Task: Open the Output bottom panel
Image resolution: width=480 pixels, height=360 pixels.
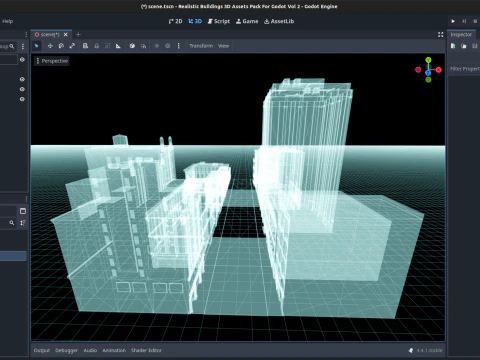Action: (42, 350)
